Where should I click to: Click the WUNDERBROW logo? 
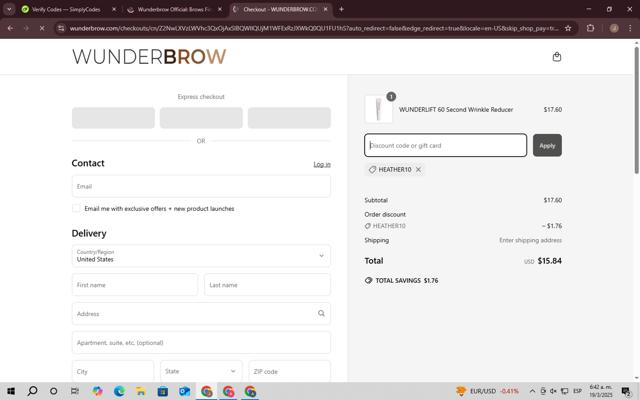[149, 57]
